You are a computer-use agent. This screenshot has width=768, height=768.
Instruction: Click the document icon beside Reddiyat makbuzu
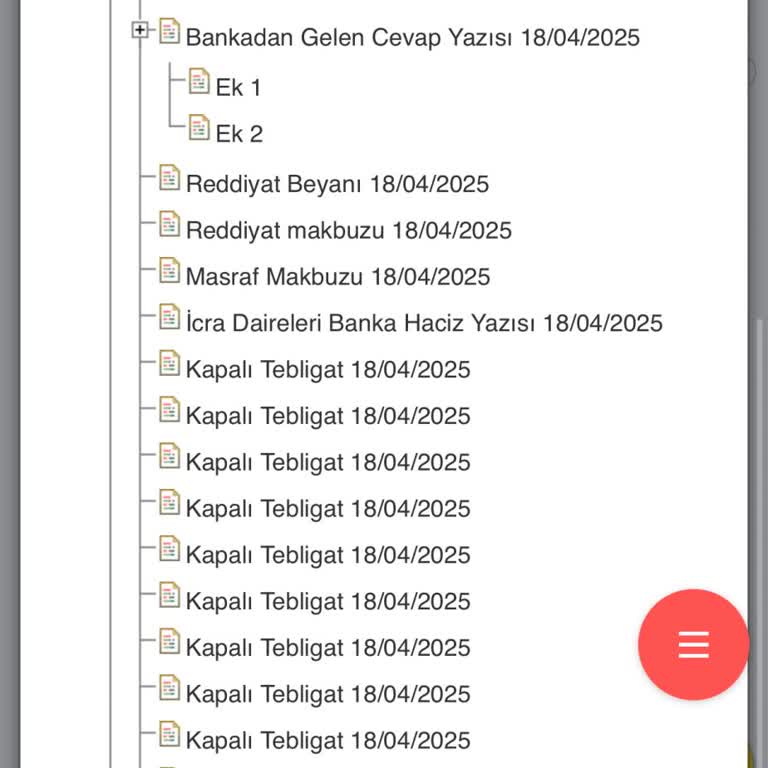pyautogui.click(x=169, y=224)
